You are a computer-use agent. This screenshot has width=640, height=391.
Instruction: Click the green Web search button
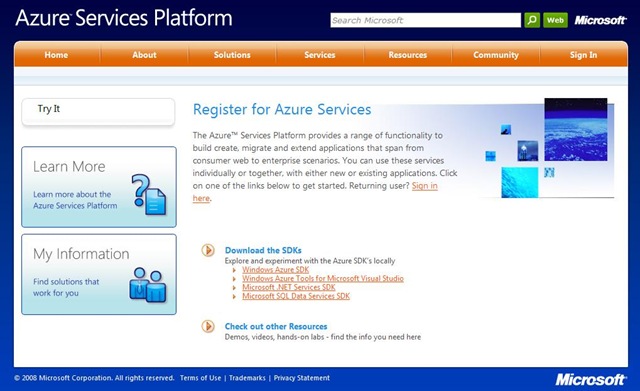pyautogui.click(x=555, y=20)
